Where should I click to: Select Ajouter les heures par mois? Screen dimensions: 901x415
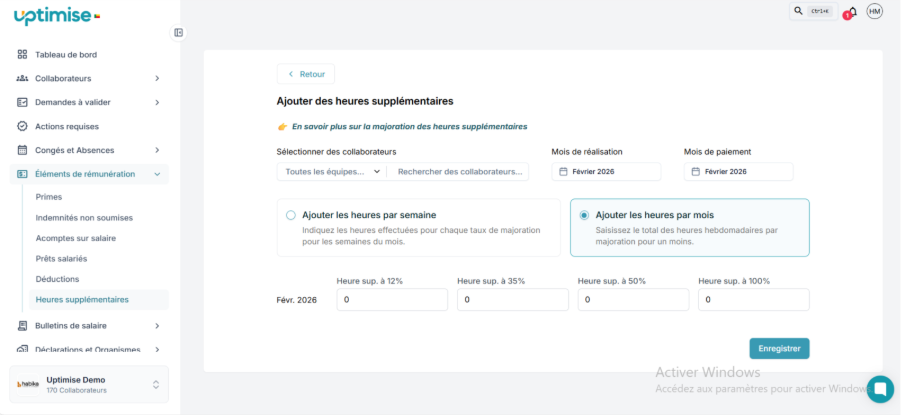click(x=584, y=215)
